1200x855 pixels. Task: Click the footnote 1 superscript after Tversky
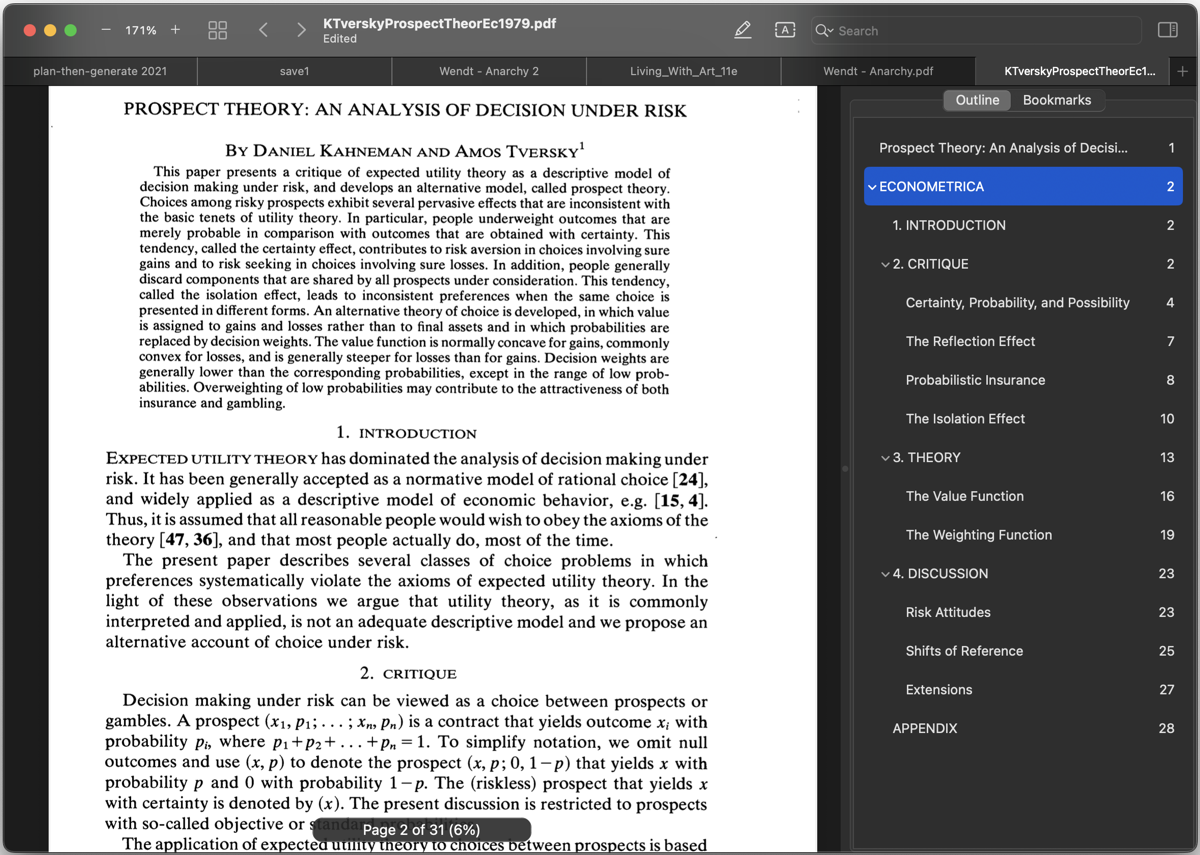pyautogui.click(x=582, y=146)
